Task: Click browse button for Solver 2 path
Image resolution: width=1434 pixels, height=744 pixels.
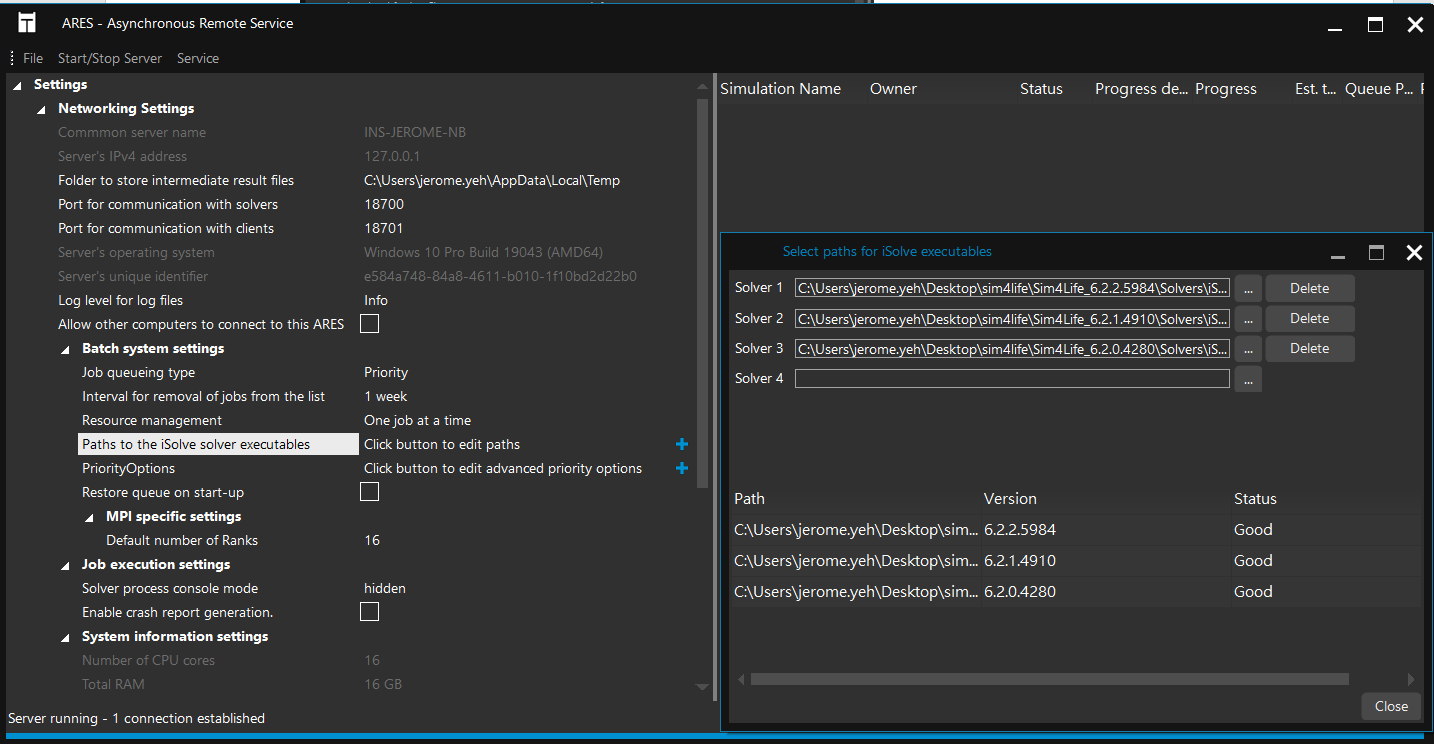Action: [1247, 318]
